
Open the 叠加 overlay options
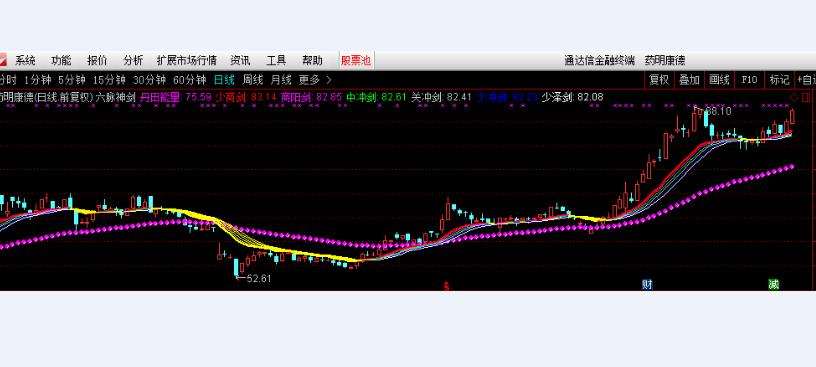pyautogui.click(x=689, y=80)
